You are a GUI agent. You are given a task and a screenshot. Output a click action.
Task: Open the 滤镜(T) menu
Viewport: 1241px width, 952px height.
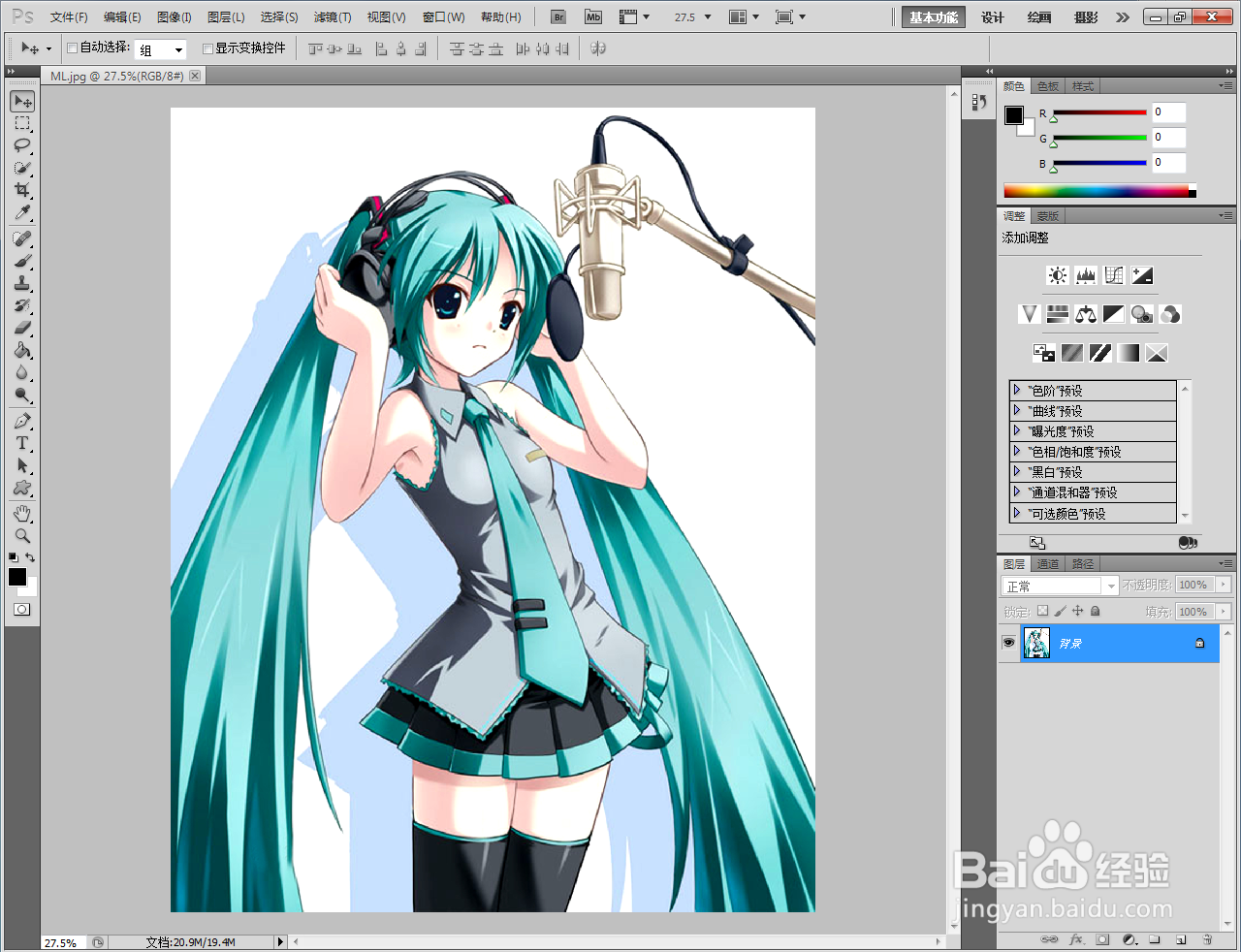click(333, 17)
